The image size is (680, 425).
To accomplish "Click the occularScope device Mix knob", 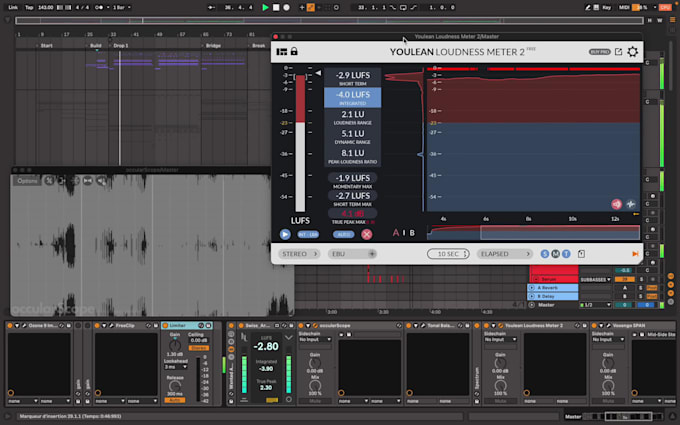I will pos(315,386).
